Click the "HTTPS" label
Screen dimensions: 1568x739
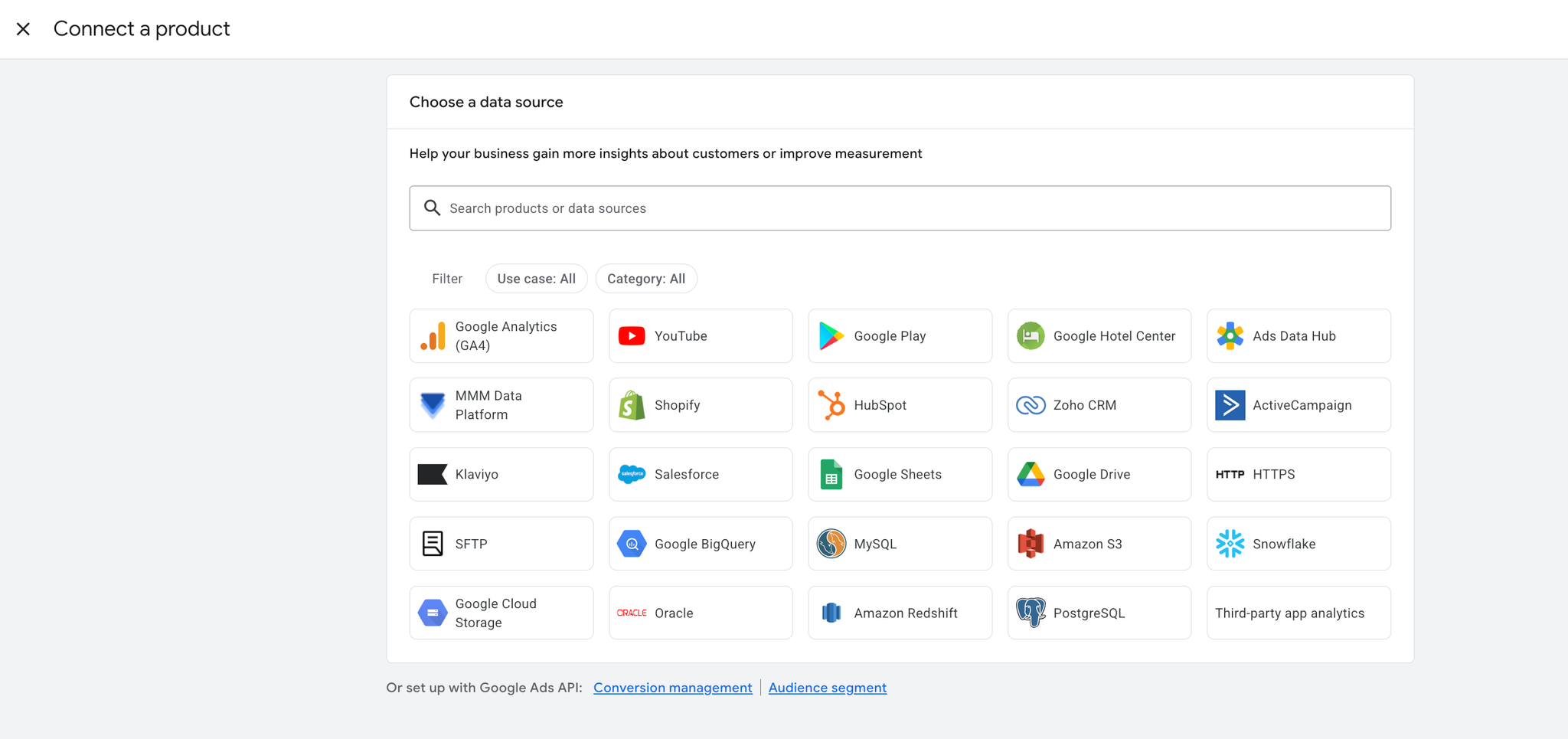click(x=1274, y=475)
